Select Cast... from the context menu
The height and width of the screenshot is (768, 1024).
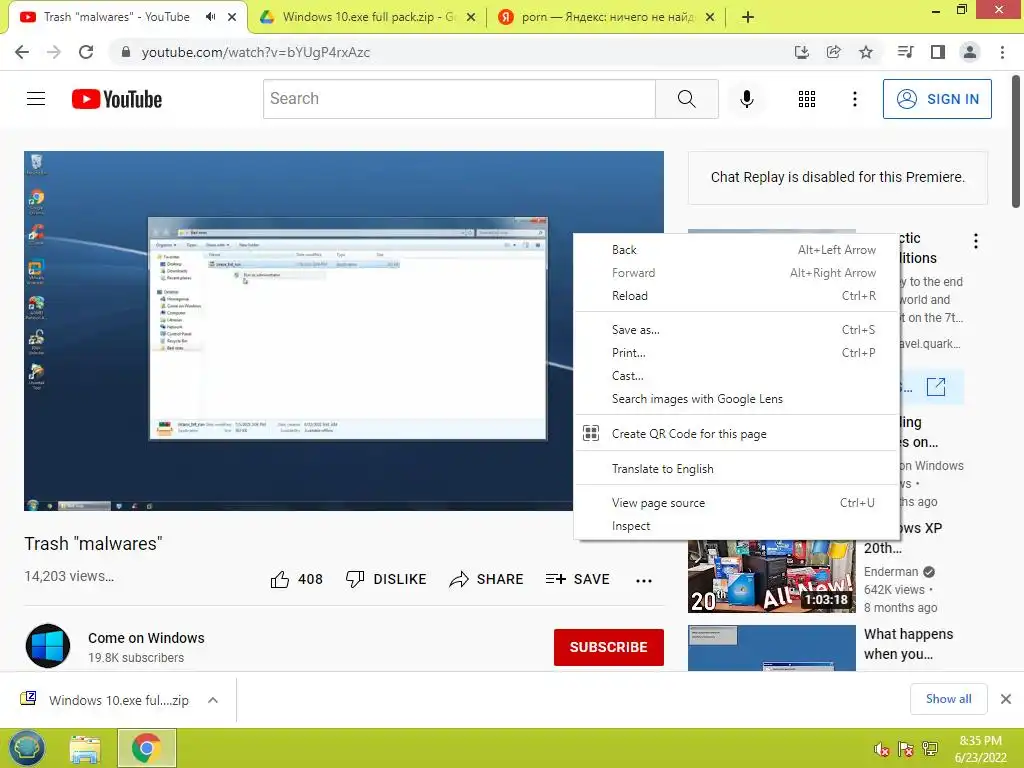tap(737, 376)
